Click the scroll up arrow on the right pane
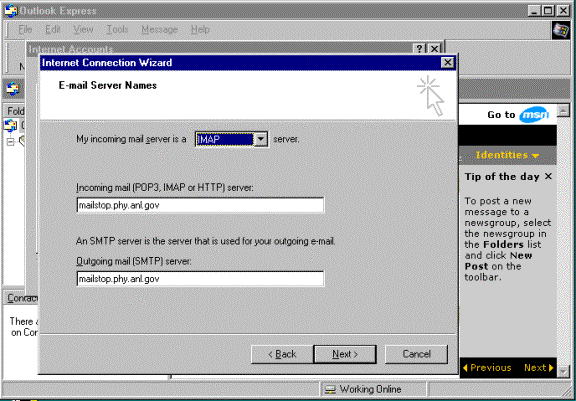576x401 pixels. (x=563, y=110)
